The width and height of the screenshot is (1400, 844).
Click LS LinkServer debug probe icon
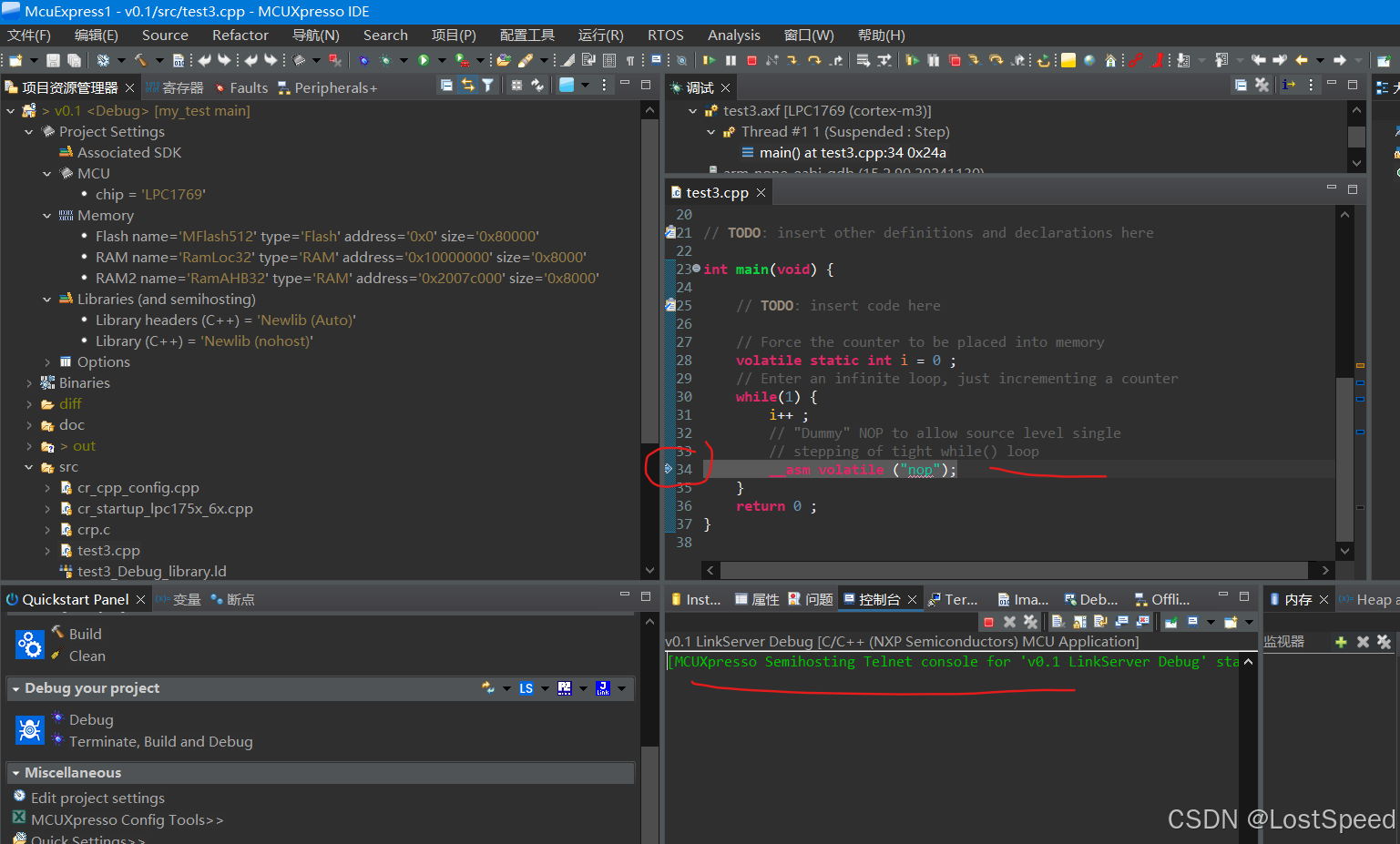(526, 688)
